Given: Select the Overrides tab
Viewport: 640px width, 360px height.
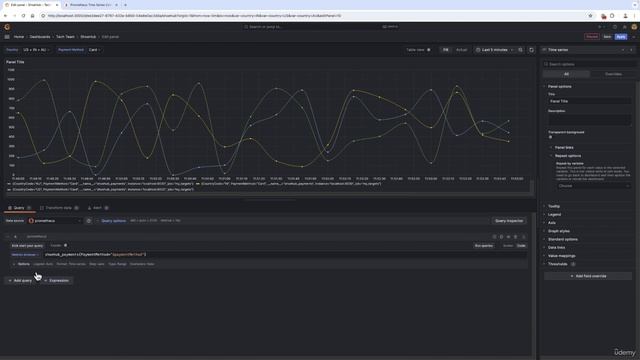Looking at the screenshot, I should pyautogui.click(x=613, y=74).
